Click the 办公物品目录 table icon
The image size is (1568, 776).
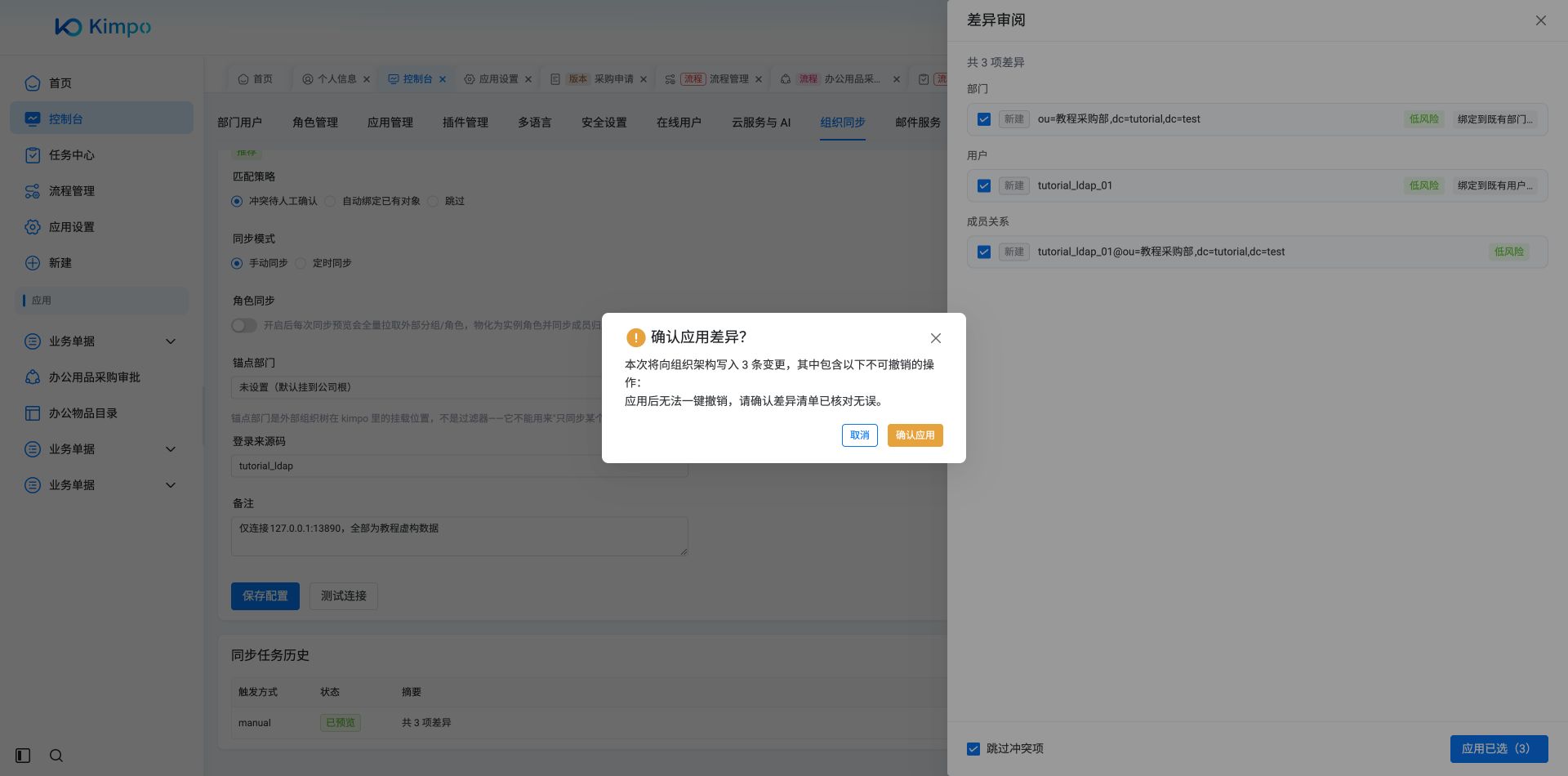pyautogui.click(x=33, y=413)
